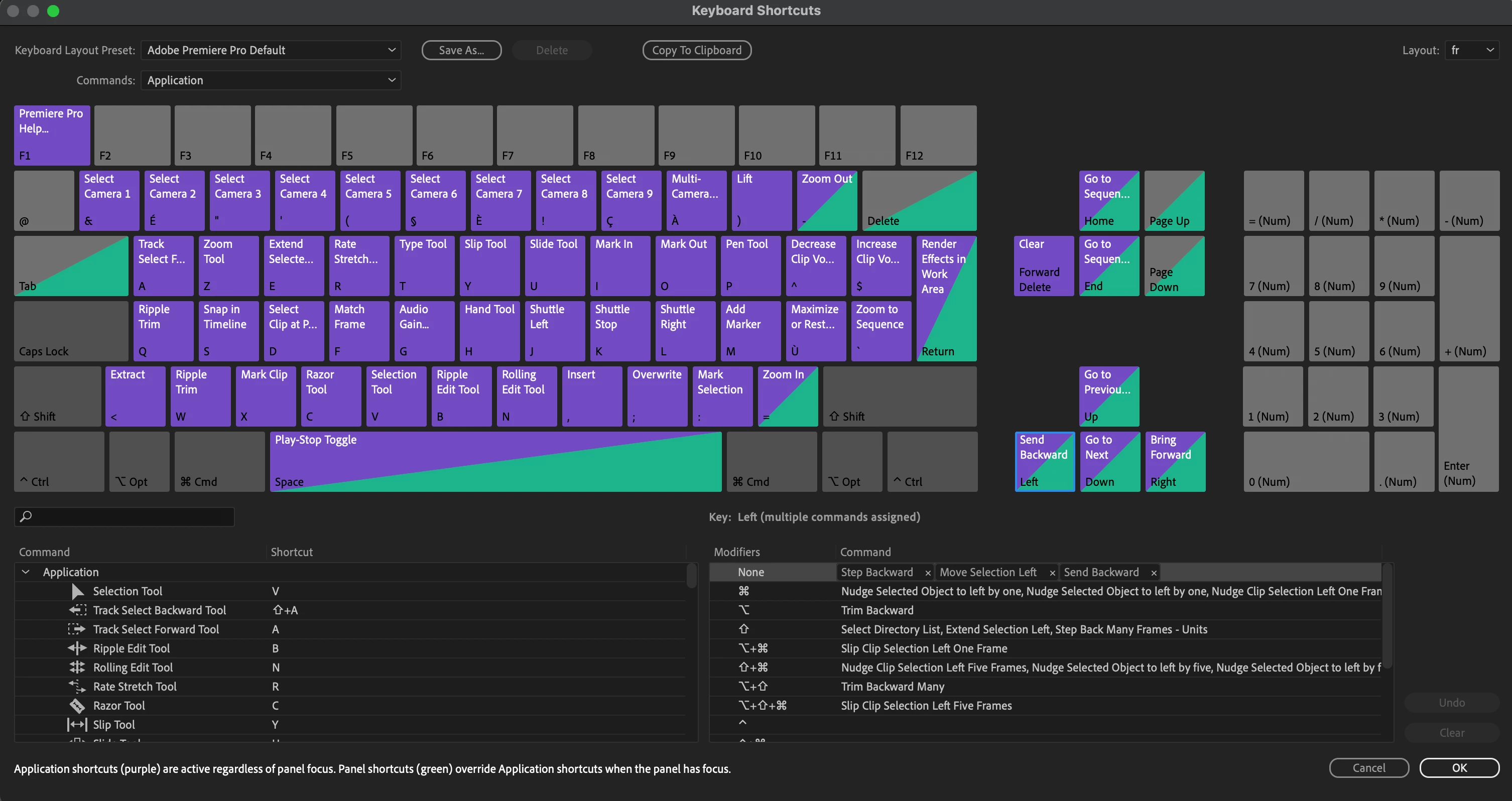Click the Razor Tool blade icon
Screen dimensions: 1512x801
(77, 705)
